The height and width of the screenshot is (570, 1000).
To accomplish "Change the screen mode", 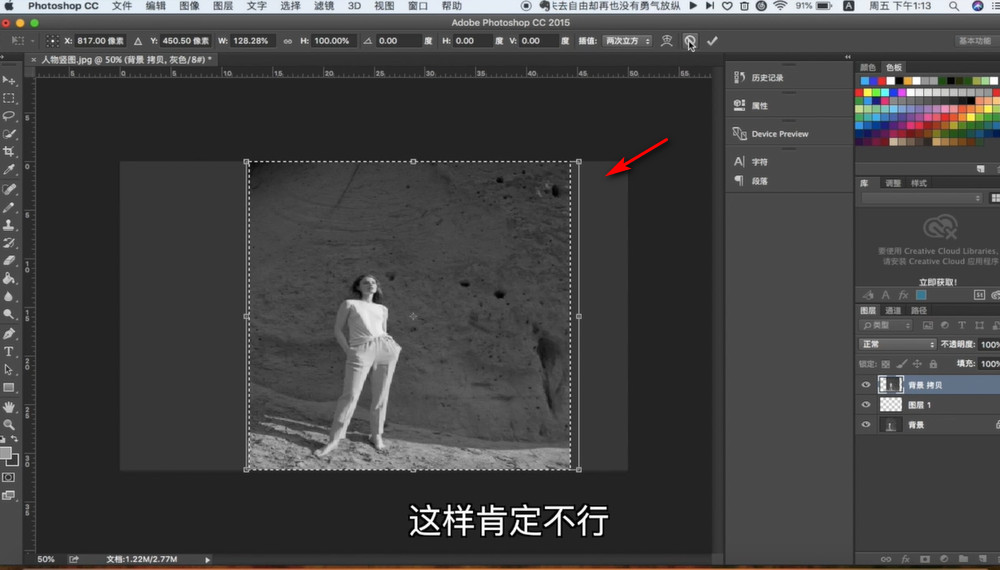I will tap(8, 495).
